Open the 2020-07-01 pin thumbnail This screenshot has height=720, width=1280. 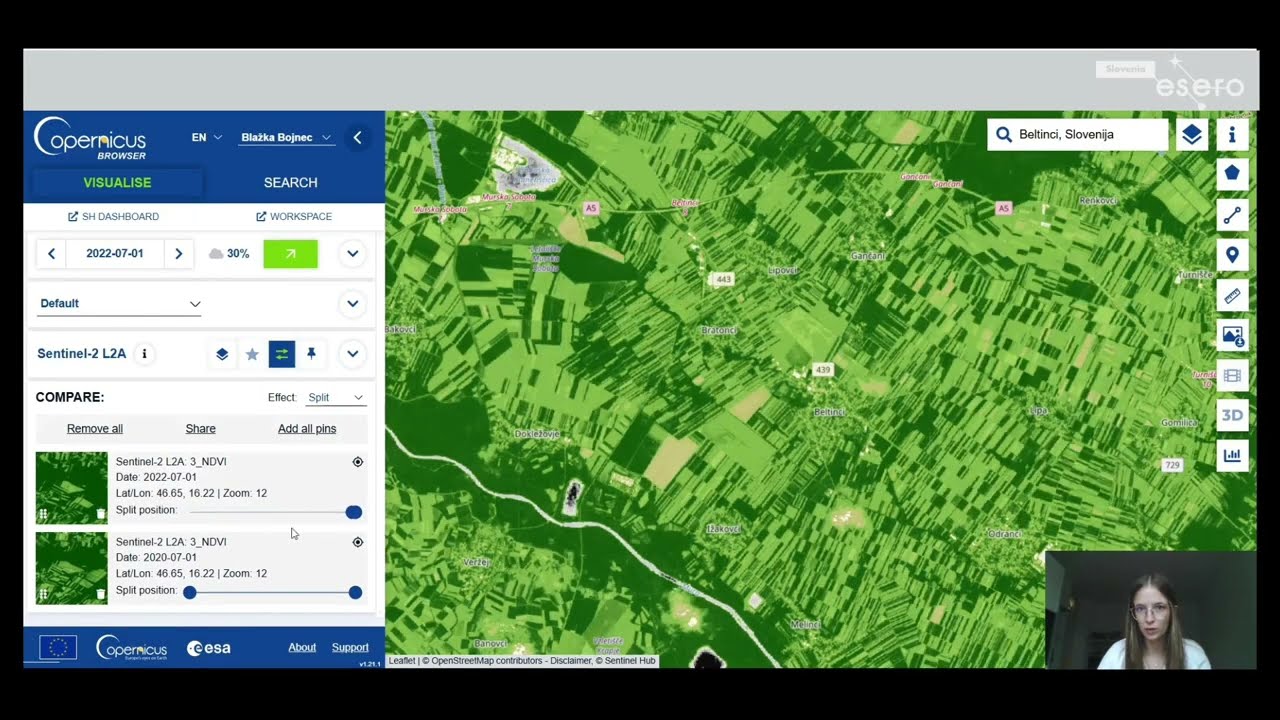point(72,568)
